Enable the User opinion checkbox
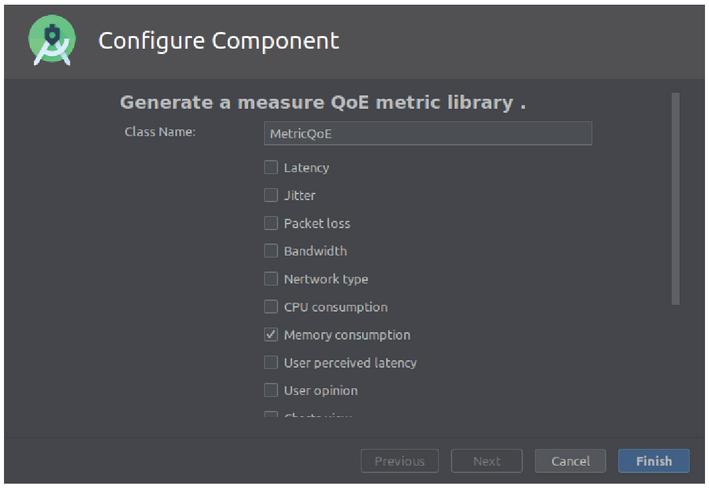This screenshot has height=489, width=709. [x=271, y=391]
